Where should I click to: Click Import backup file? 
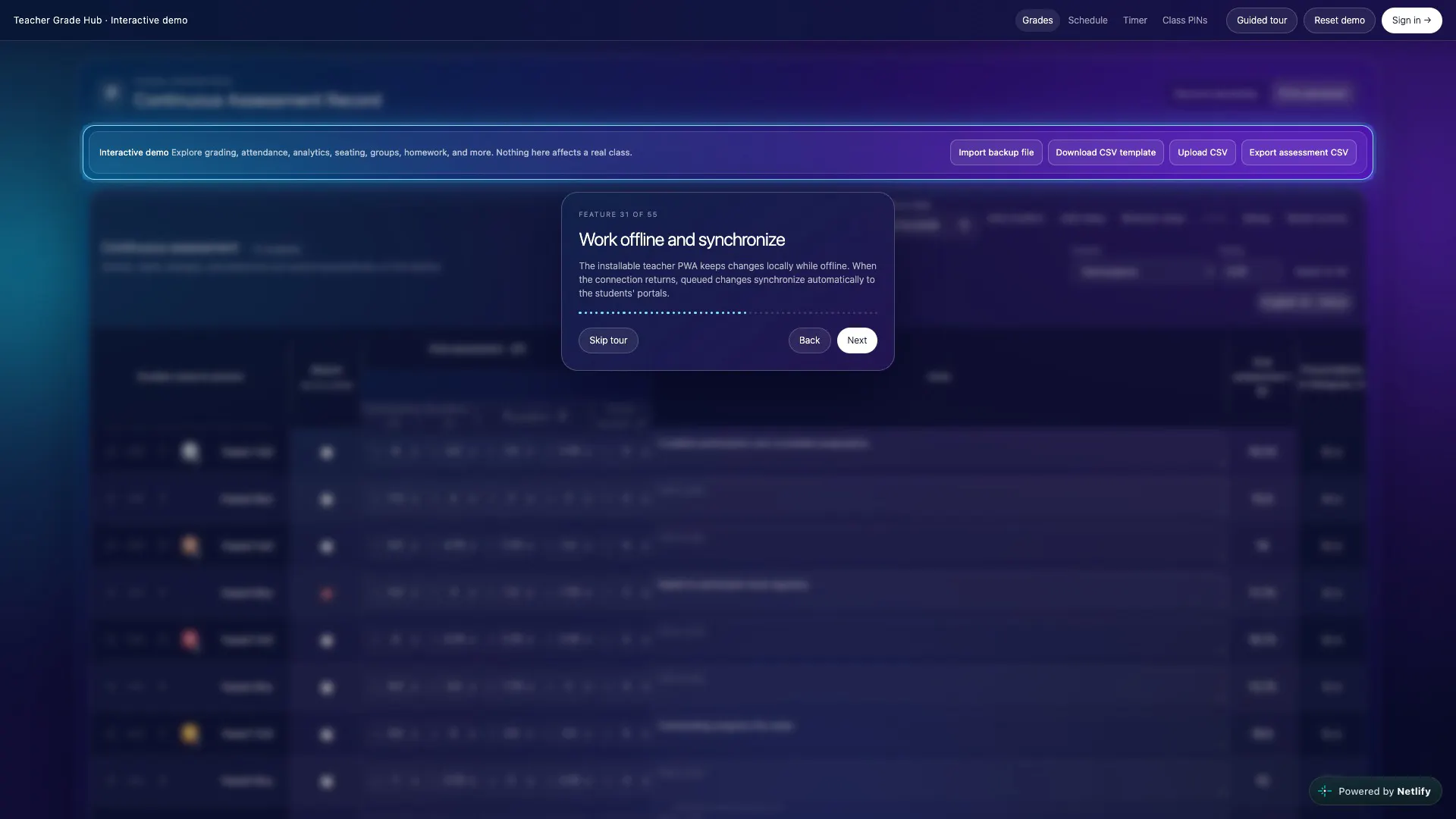pos(996,152)
